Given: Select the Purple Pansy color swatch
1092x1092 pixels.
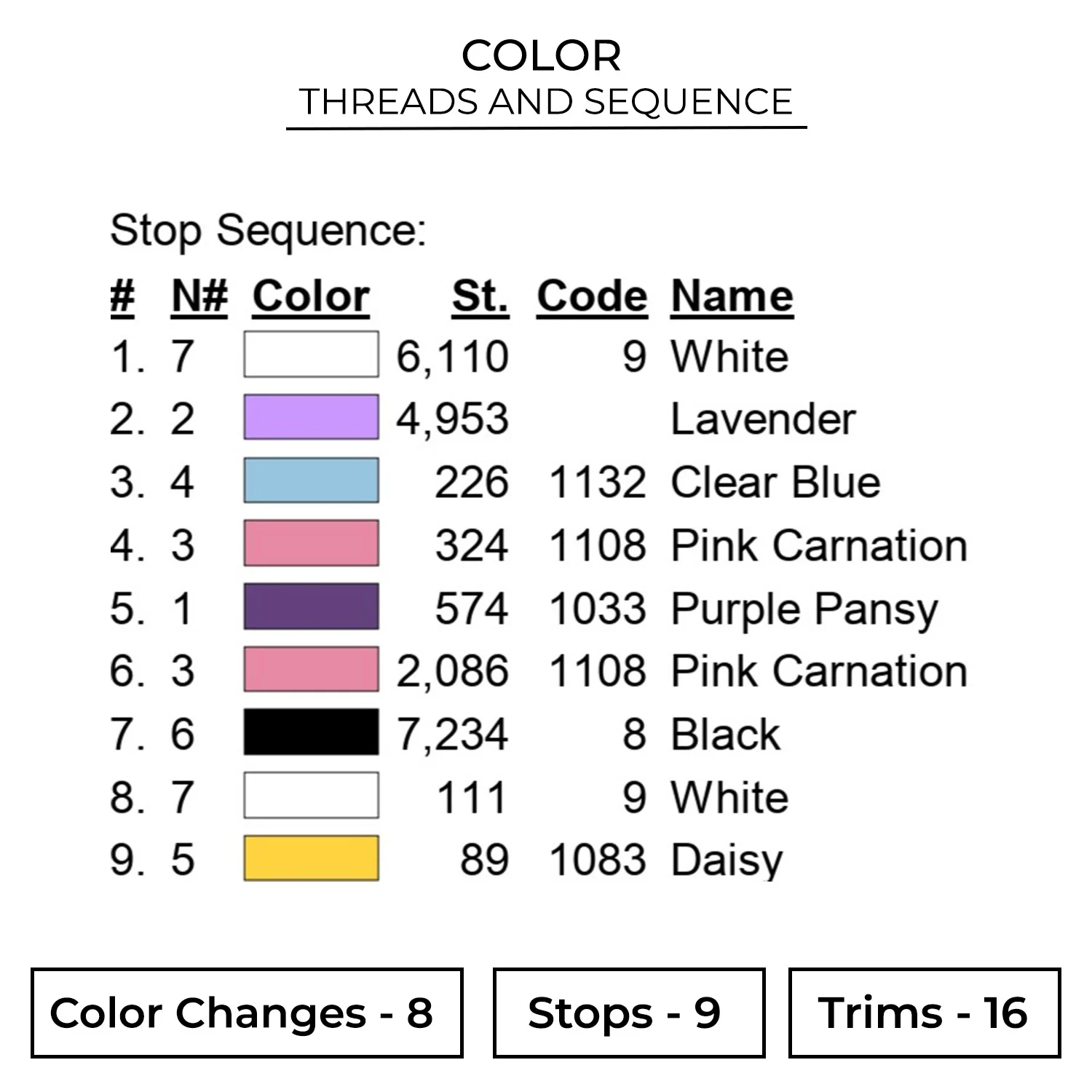Looking at the screenshot, I should (311, 606).
